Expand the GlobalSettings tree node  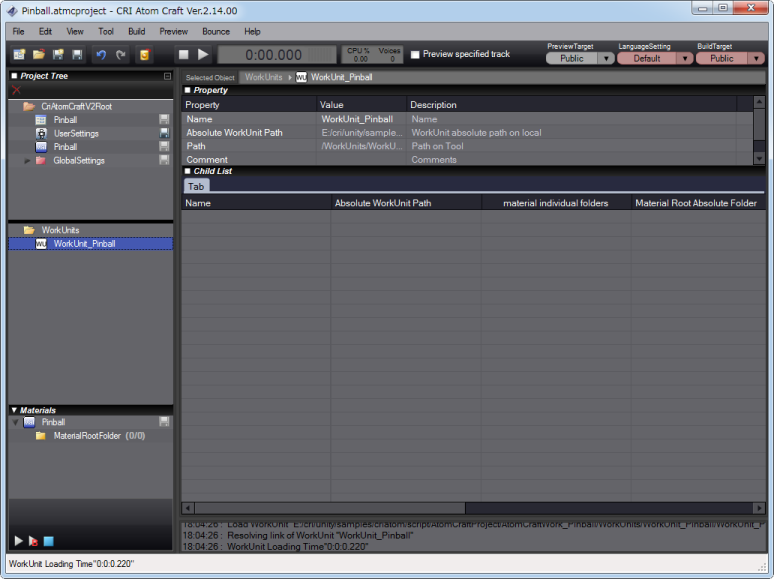[x=27, y=160]
